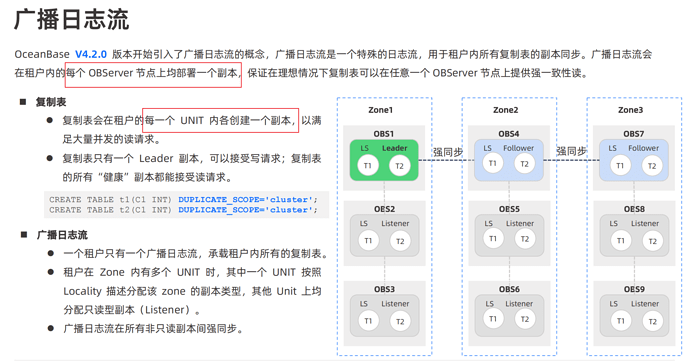Click the T1 circle under OBS3
The image size is (690, 363).
click(368, 321)
